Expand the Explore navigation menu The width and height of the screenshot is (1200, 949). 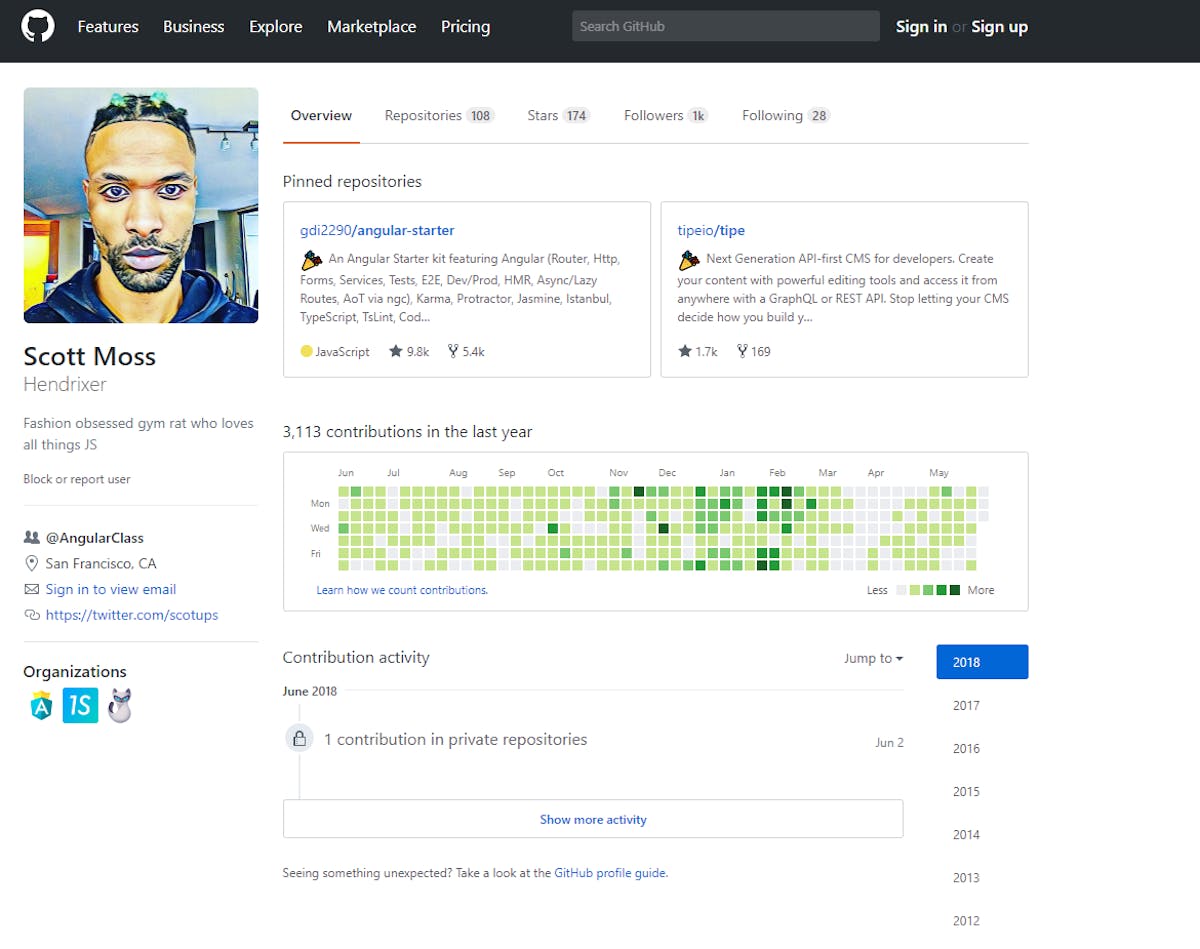[x=275, y=27]
